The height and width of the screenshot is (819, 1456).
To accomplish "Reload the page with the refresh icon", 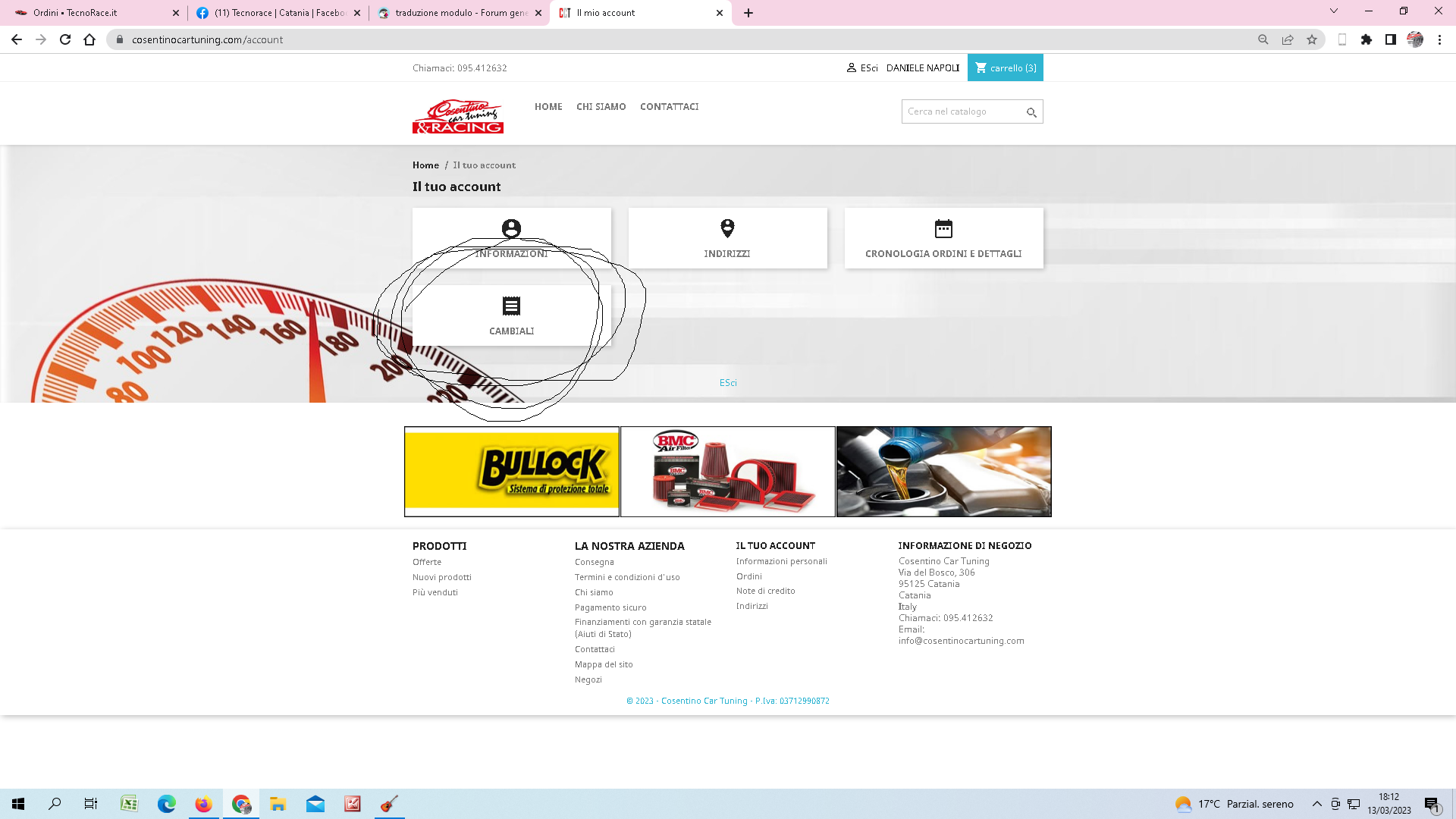I will tap(65, 39).
